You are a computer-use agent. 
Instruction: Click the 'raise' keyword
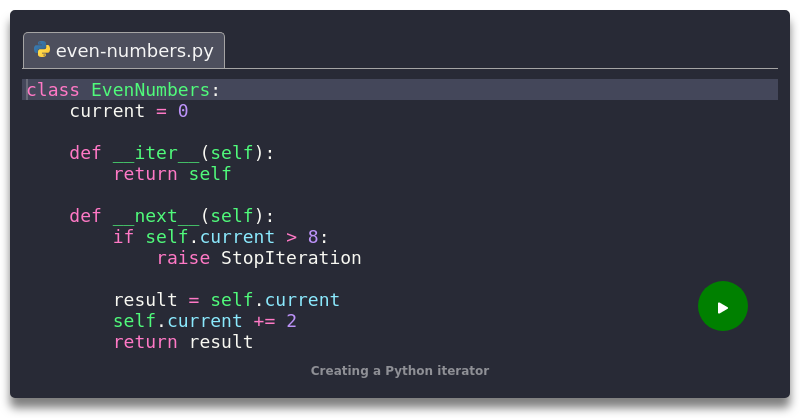coord(183,258)
